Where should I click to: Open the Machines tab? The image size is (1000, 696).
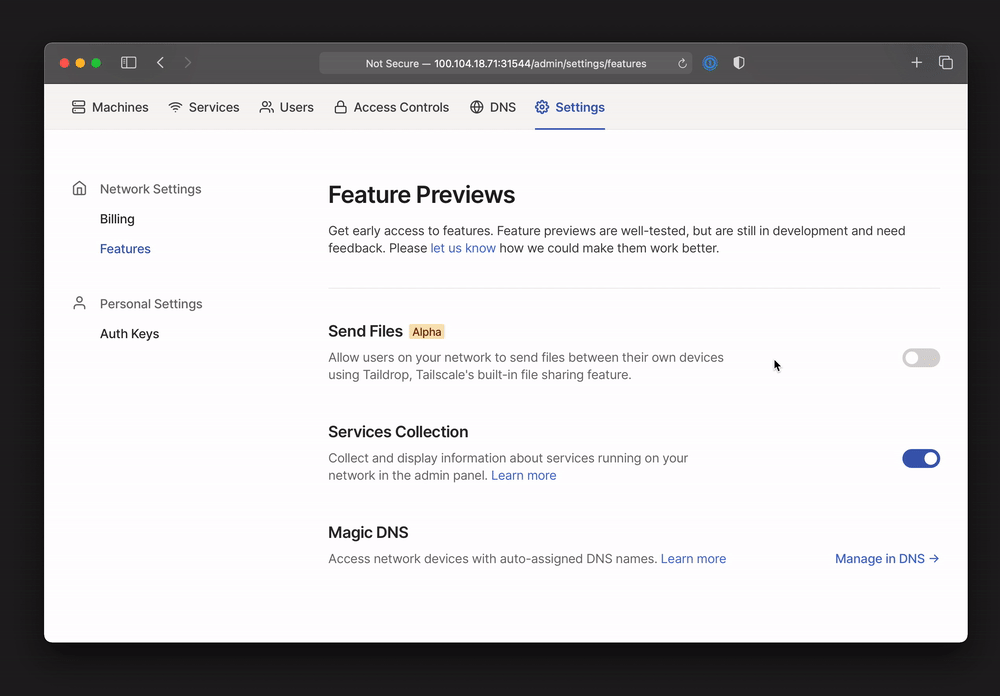pyautogui.click(x=110, y=107)
